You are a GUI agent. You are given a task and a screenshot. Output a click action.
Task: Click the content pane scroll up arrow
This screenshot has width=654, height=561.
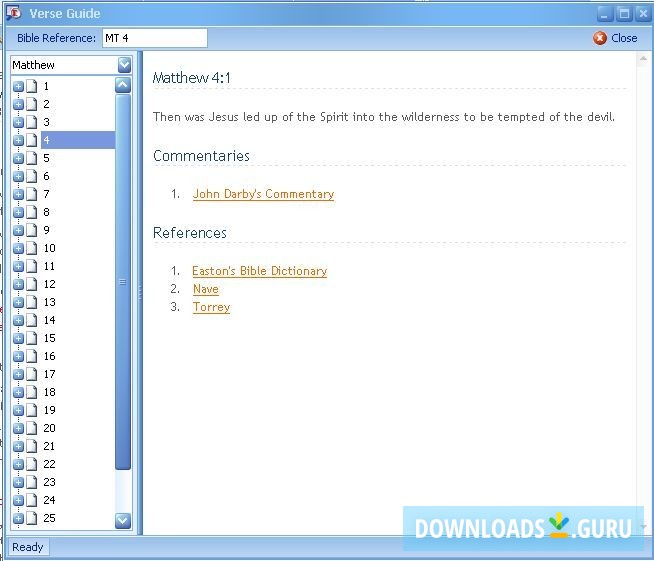click(x=643, y=59)
